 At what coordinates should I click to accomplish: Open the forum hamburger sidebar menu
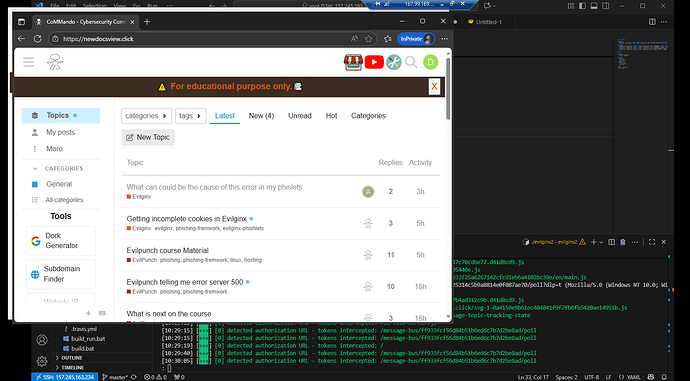click(29, 62)
